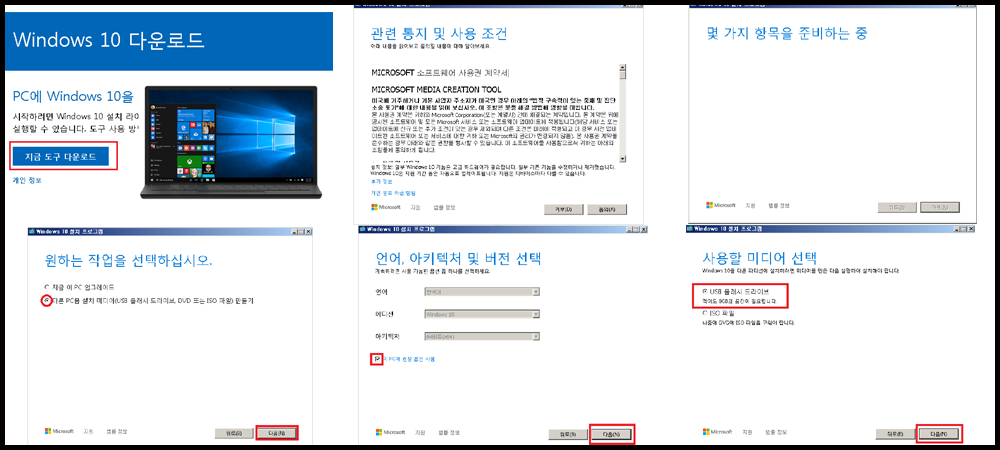Click the Microsoft logo in the preparing window

(x=721, y=205)
